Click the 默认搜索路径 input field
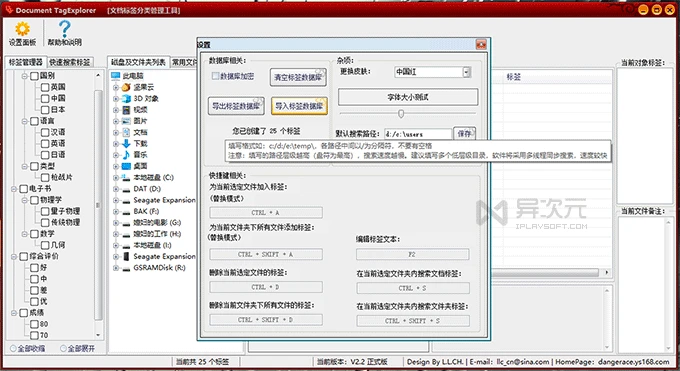The width and height of the screenshot is (680, 371). [418, 134]
